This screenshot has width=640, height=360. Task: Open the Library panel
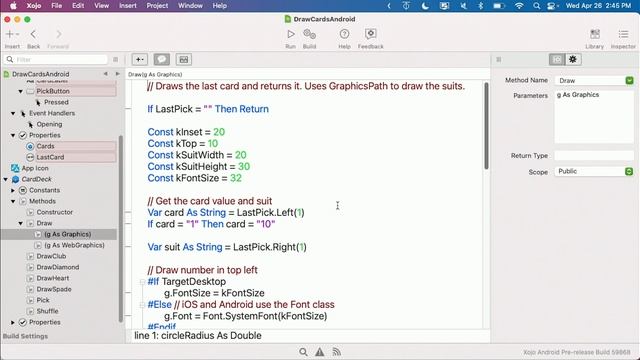595,34
